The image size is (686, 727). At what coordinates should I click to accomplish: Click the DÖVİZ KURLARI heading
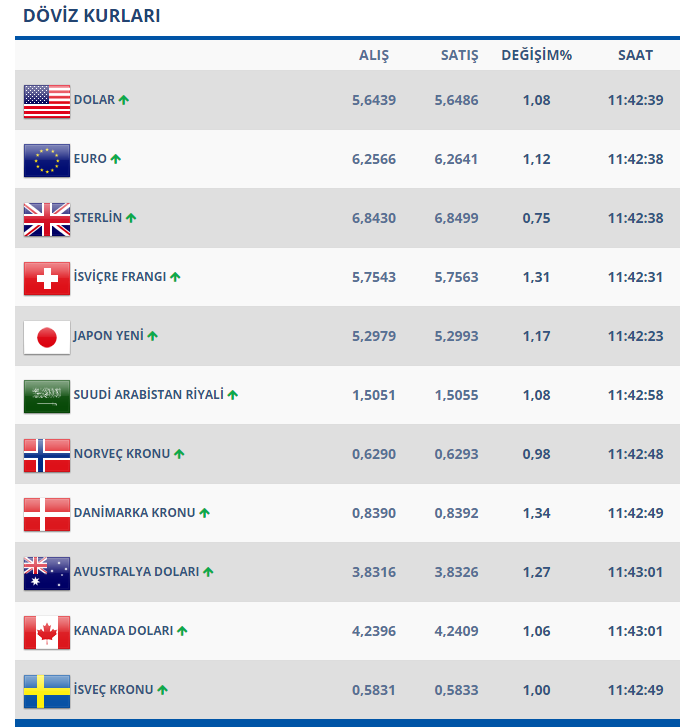(x=91, y=16)
